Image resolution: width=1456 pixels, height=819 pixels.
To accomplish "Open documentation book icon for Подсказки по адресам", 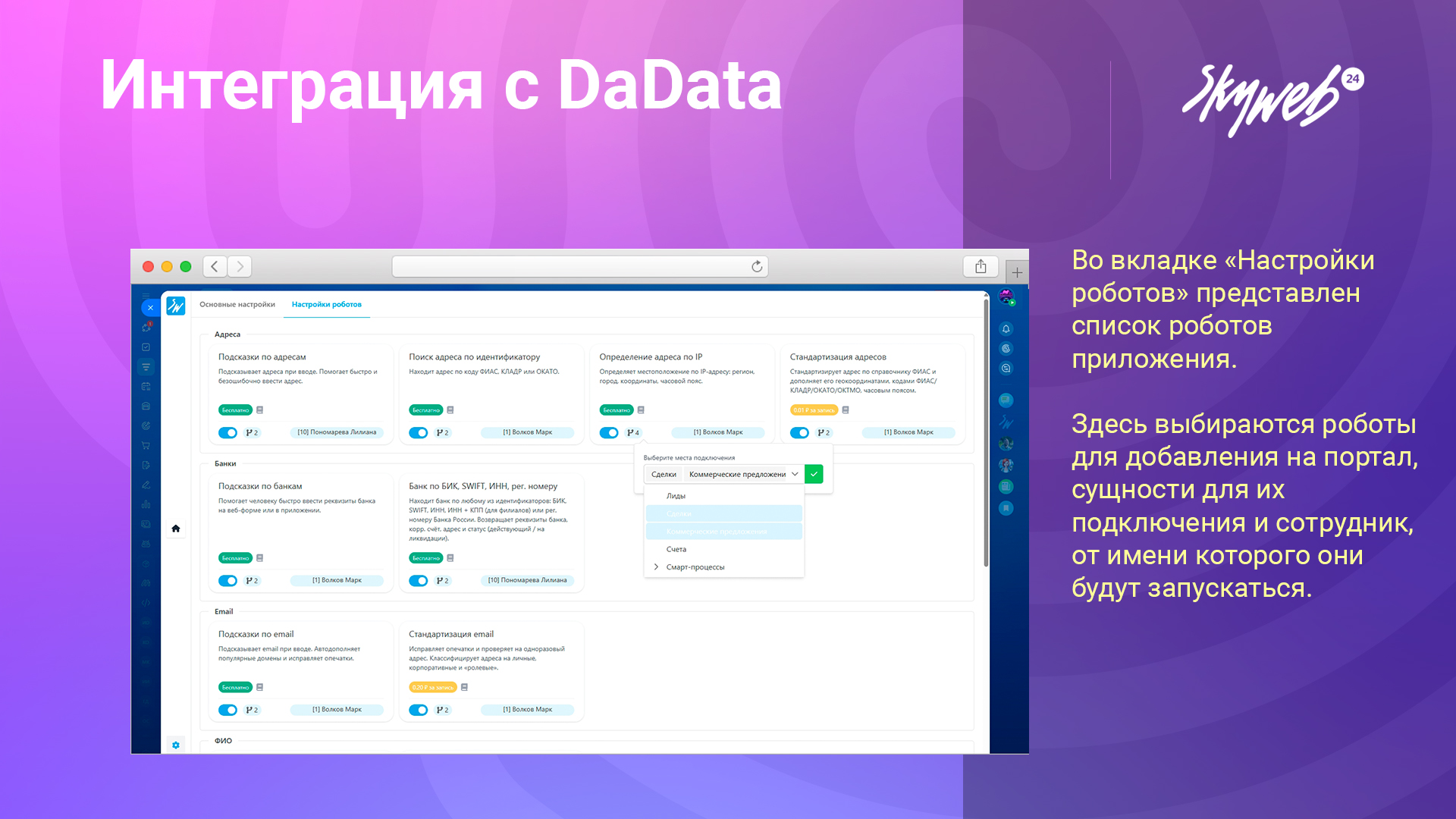I will pyautogui.click(x=260, y=409).
